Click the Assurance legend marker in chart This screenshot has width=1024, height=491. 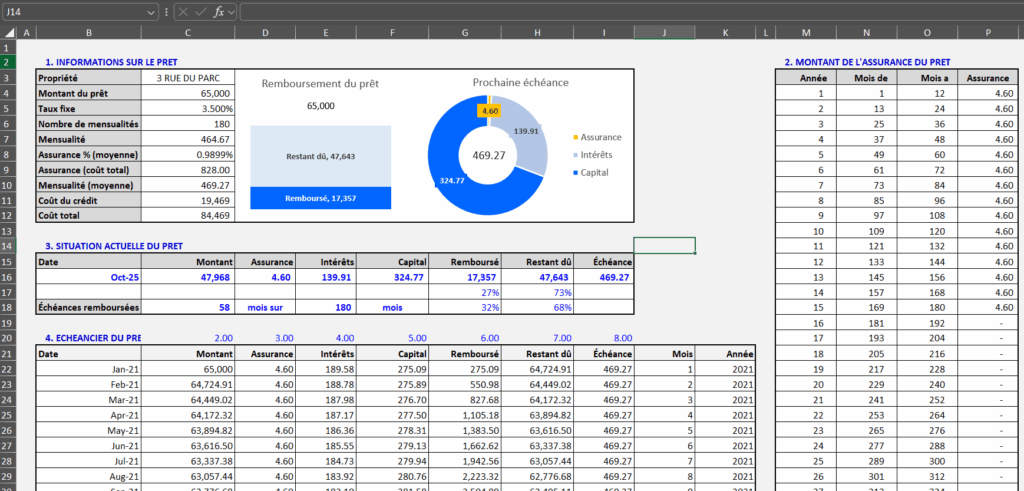(x=574, y=137)
